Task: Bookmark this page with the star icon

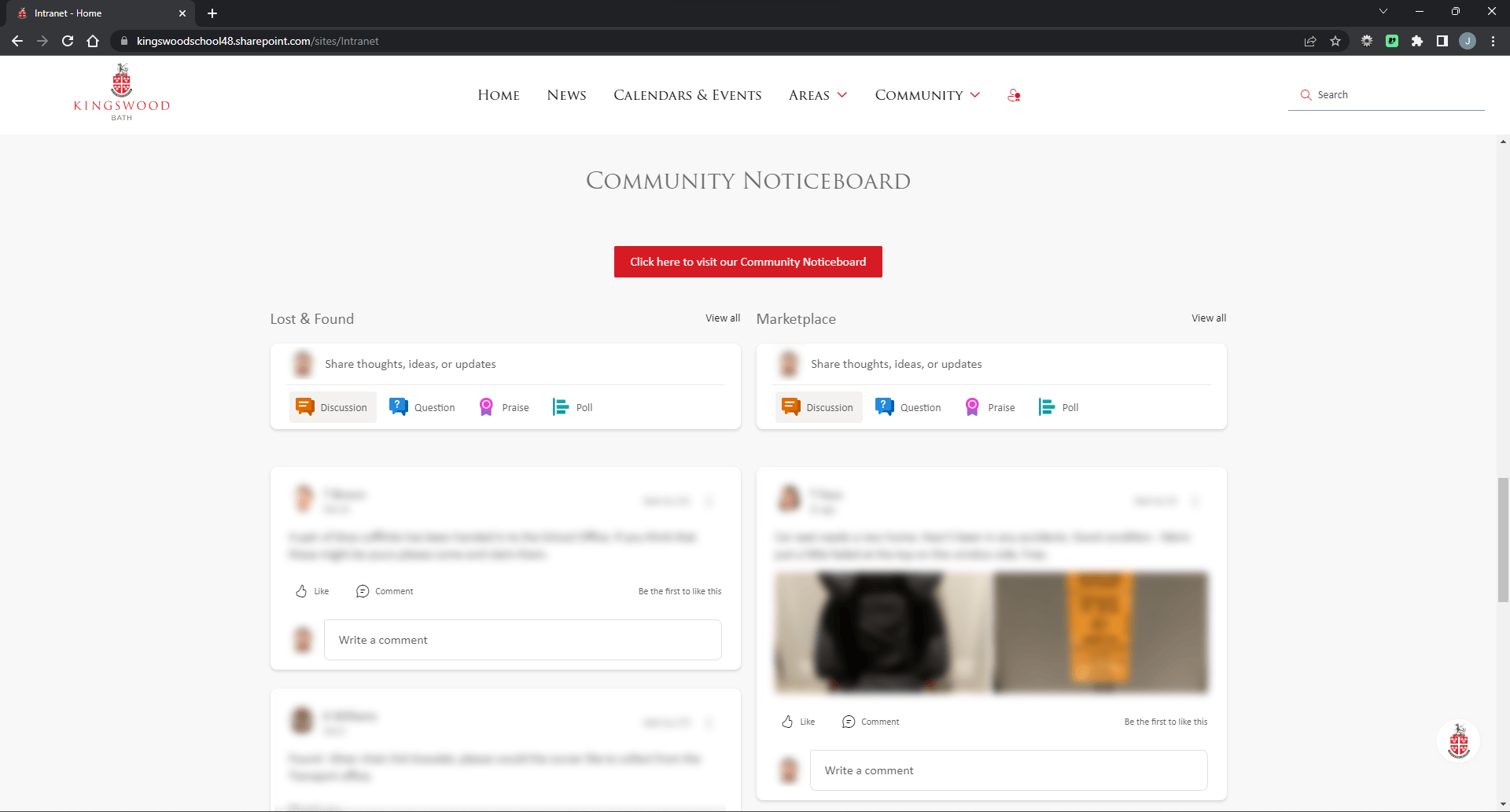Action: pyautogui.click(x=1335, y=41)
